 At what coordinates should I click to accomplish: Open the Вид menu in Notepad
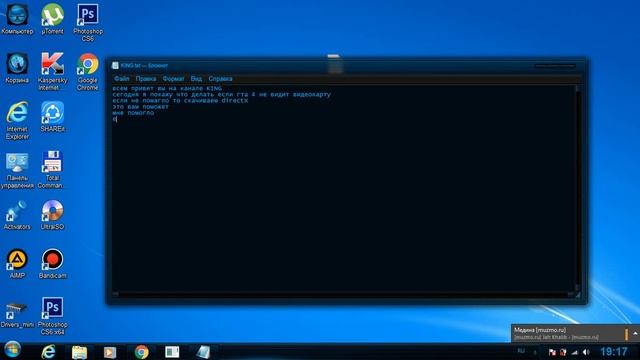[196, 78]
